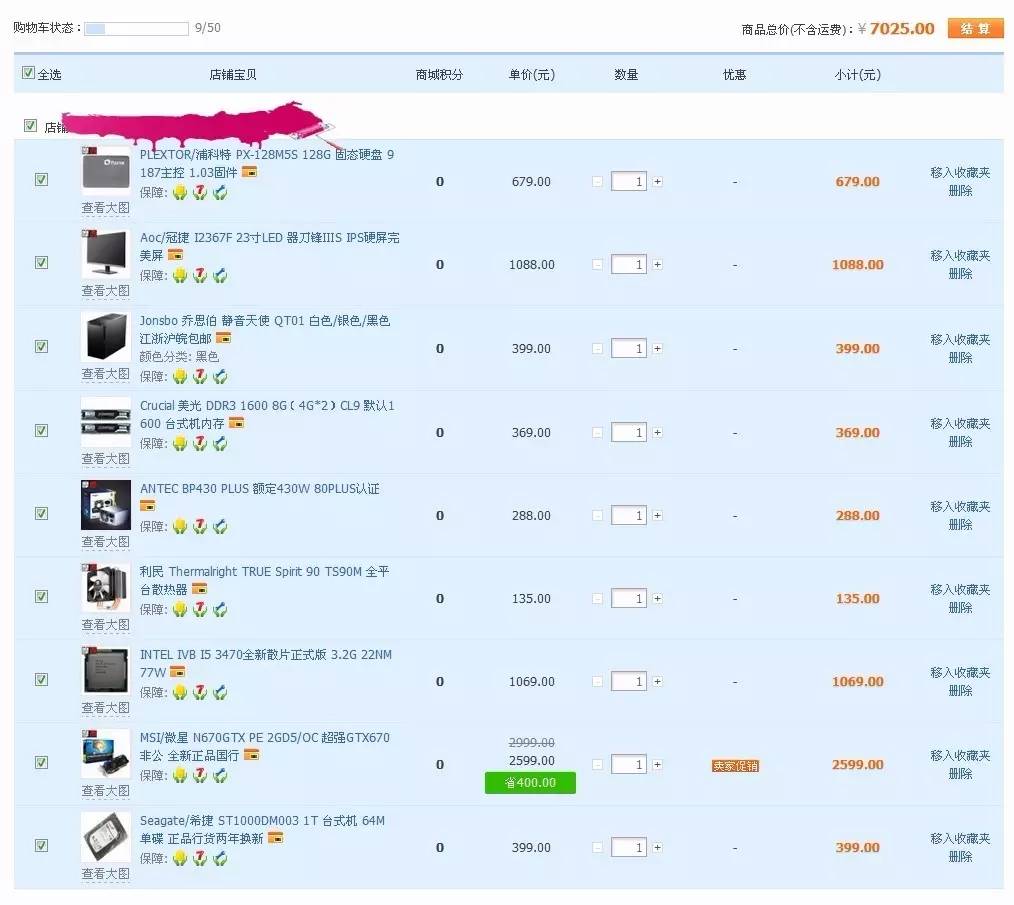Screen dimensions: 1014x905
Task: Uncheck the Aoc I2367F monitor item checkbox
Action: (x=41, y=262)
